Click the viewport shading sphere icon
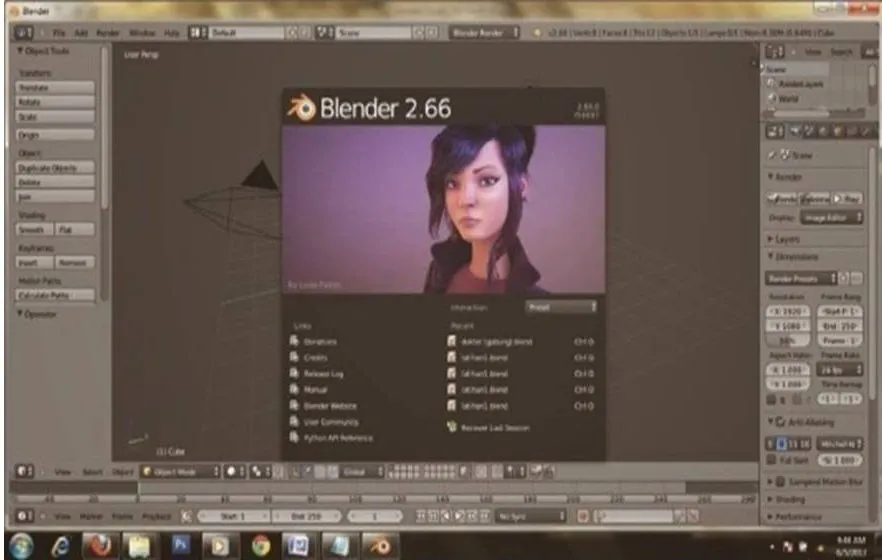The height and width of the screenshot is (560, 882). [x=233, y=471]
